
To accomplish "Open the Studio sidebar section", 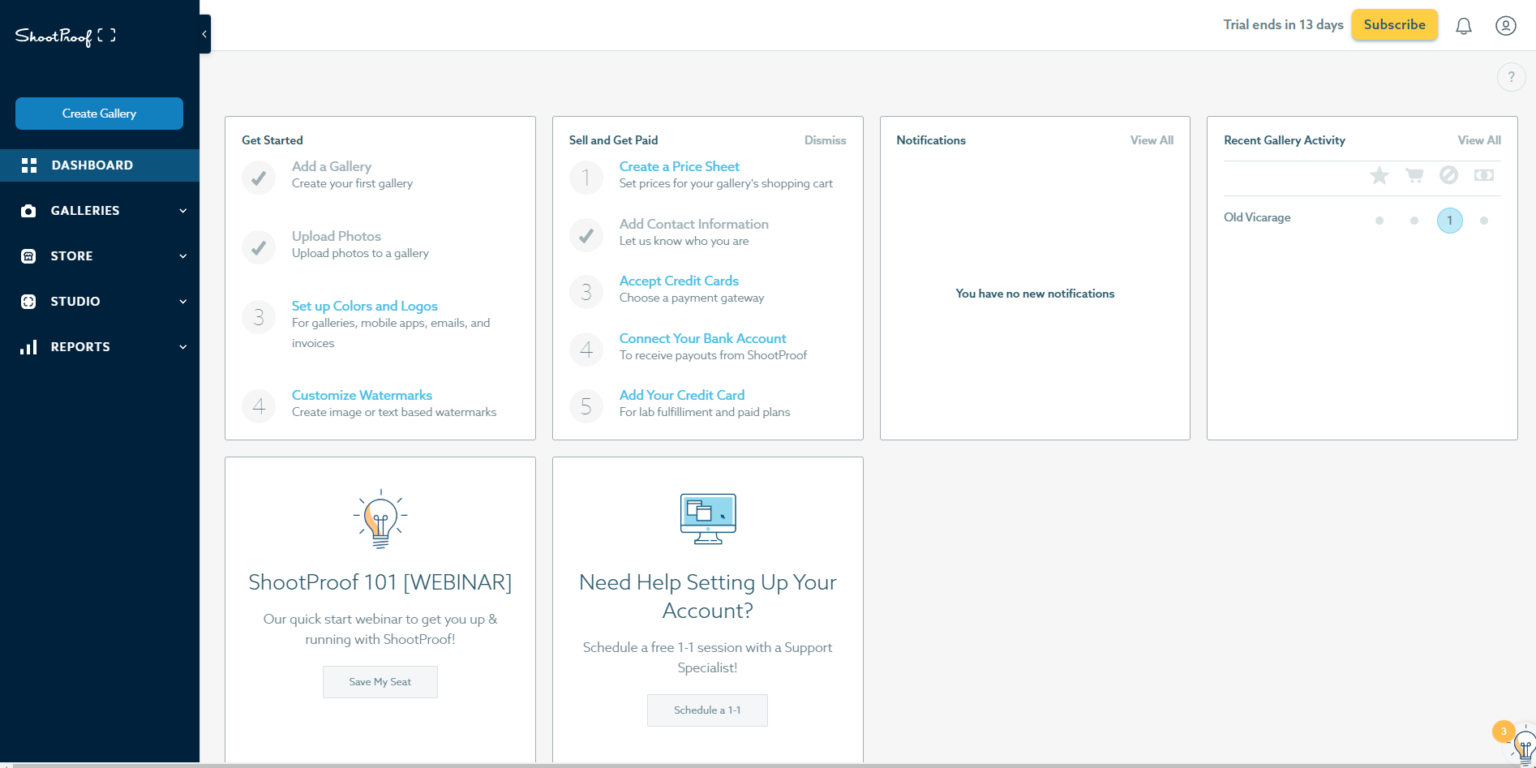I will click(100, 301).
